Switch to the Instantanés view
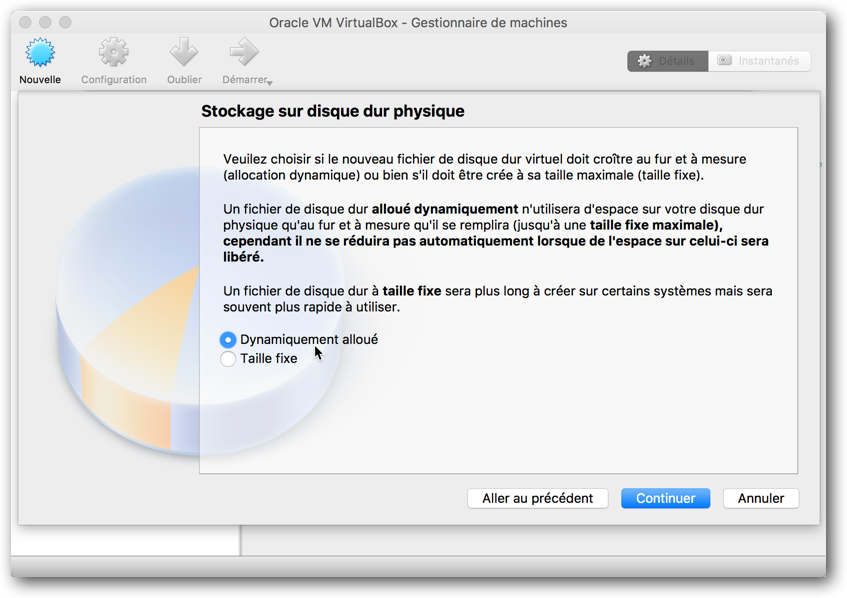 click(x=759, y=61)
